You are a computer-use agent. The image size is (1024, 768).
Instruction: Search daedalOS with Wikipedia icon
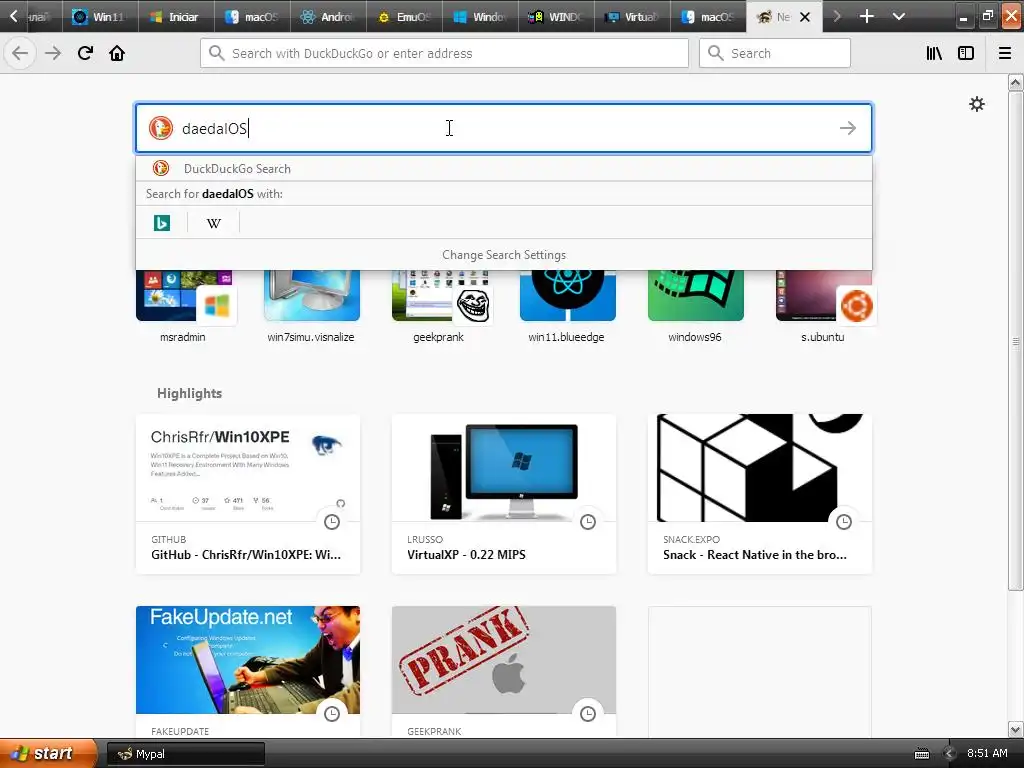[214, 223]
